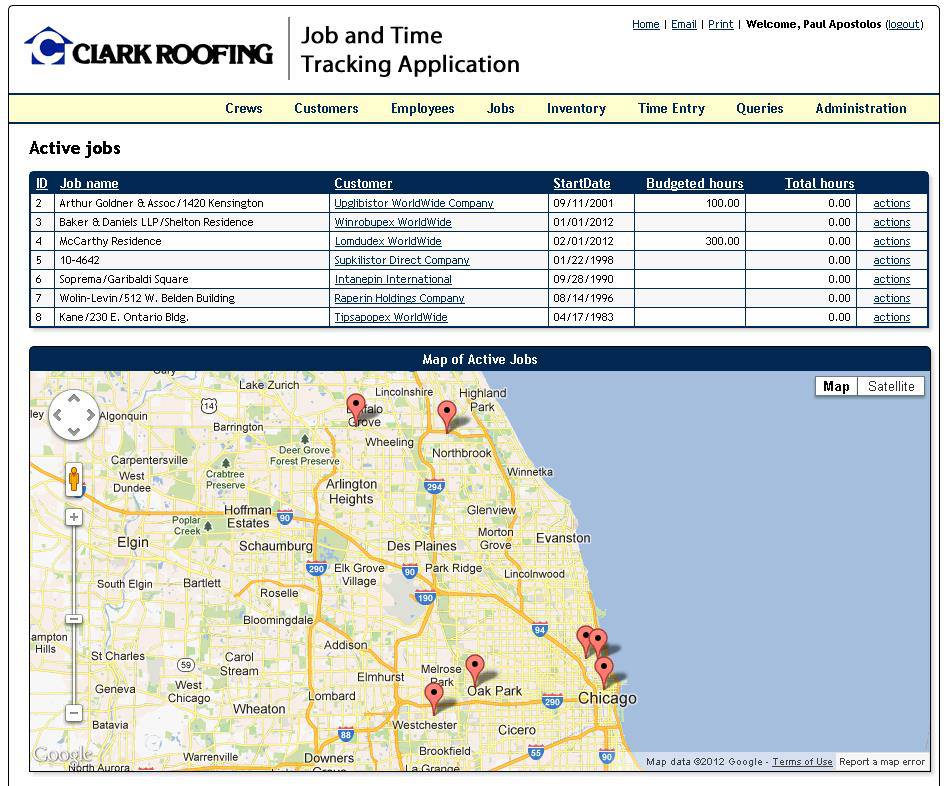The height and width of the screenshot is (786, 947).
Task: Open the Jobs menu
Action: click(501, 109)
